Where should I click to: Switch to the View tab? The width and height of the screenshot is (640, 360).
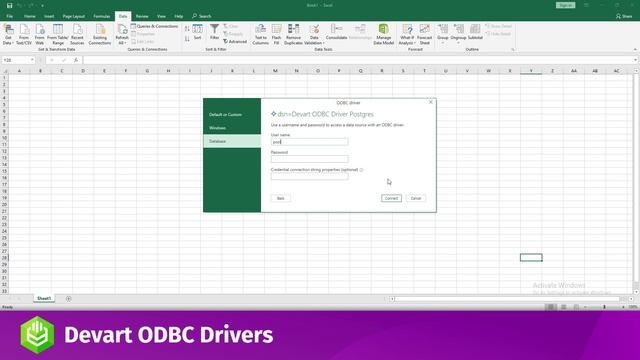161,16
